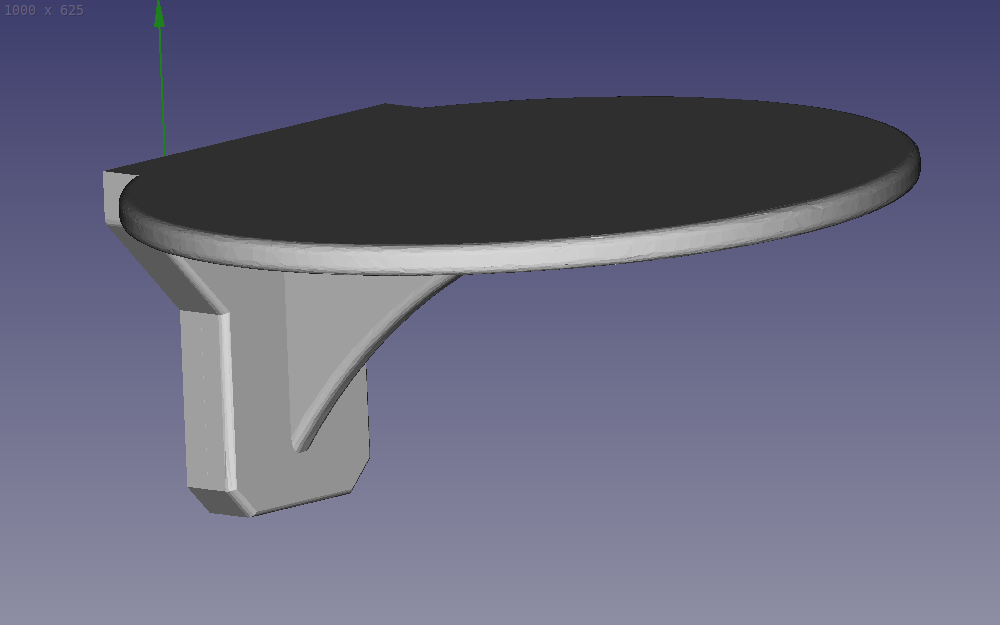The width and height of the screenshot is (1000, 625).
Task: Click the green vertical axis arrow
Action: (x=159, y=80)
